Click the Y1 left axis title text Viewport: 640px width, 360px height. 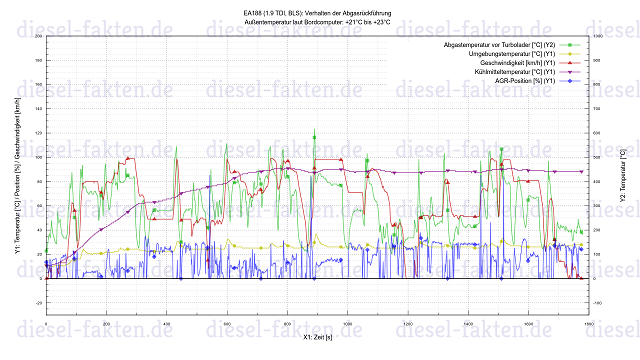coord(17,176)
